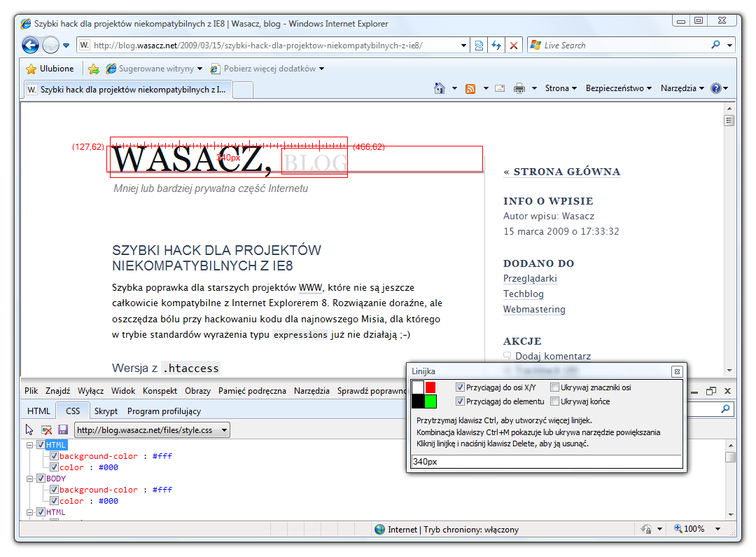Toggle Przyciągaj do osi X/Y checkbox
The image size is (756, 557).
coord(460,387)
